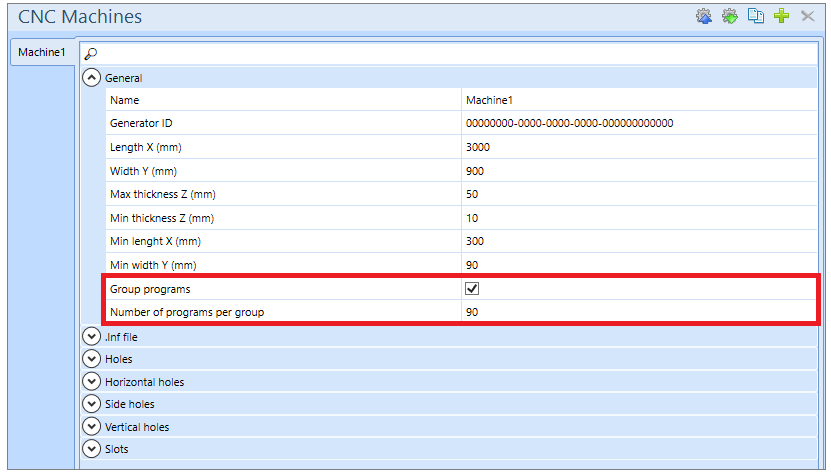Viewport: 831px width, 475px height.
Task: Click the 'Length X (mm)' label
Action: click(146, 147)
